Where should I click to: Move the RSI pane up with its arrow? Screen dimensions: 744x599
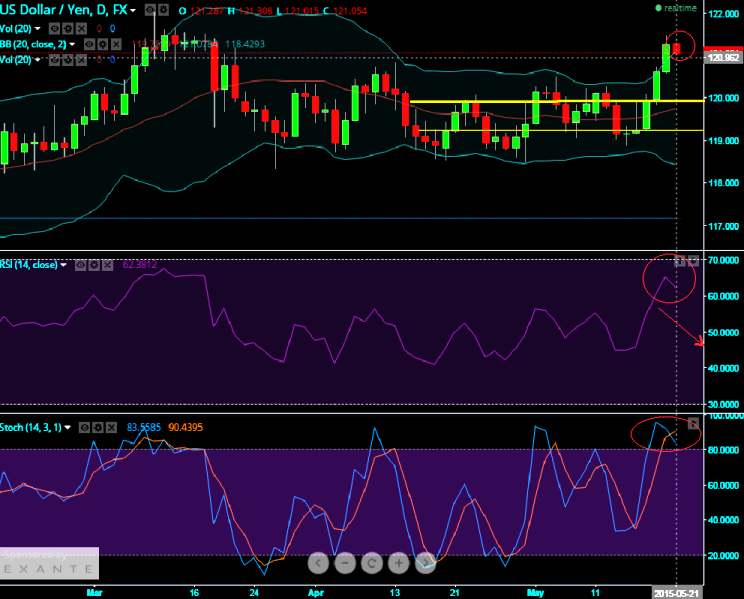(x=680, y=261)
